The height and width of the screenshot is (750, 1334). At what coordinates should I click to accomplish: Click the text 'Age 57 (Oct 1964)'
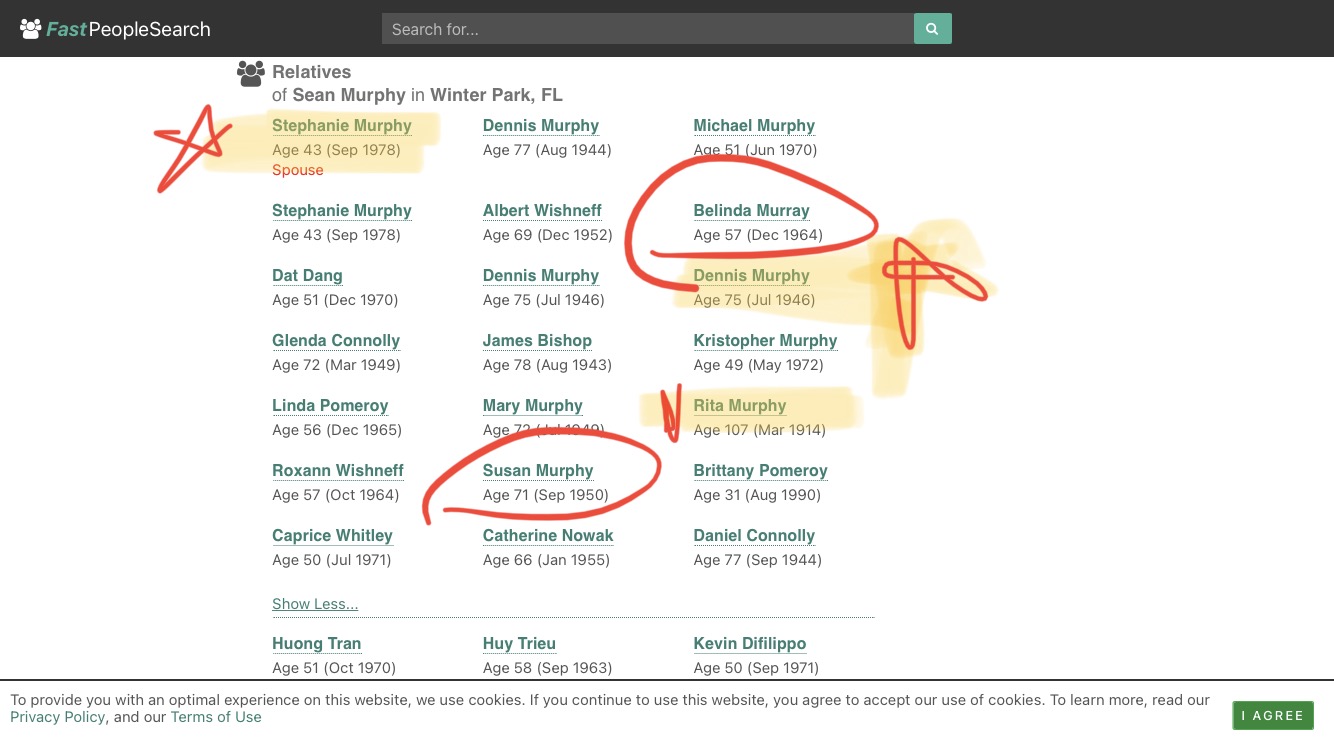[x=335, y=495]
